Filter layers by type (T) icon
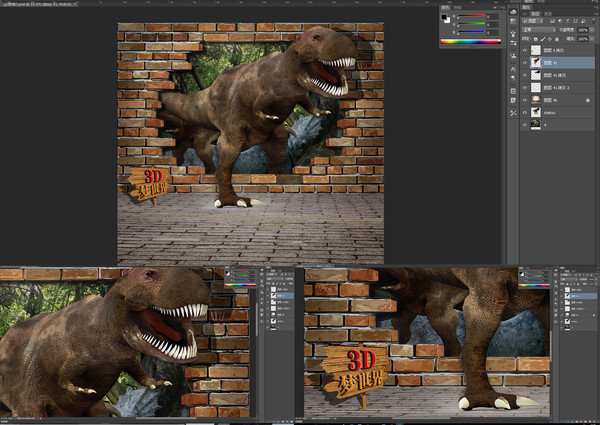 tap(567, 21)
